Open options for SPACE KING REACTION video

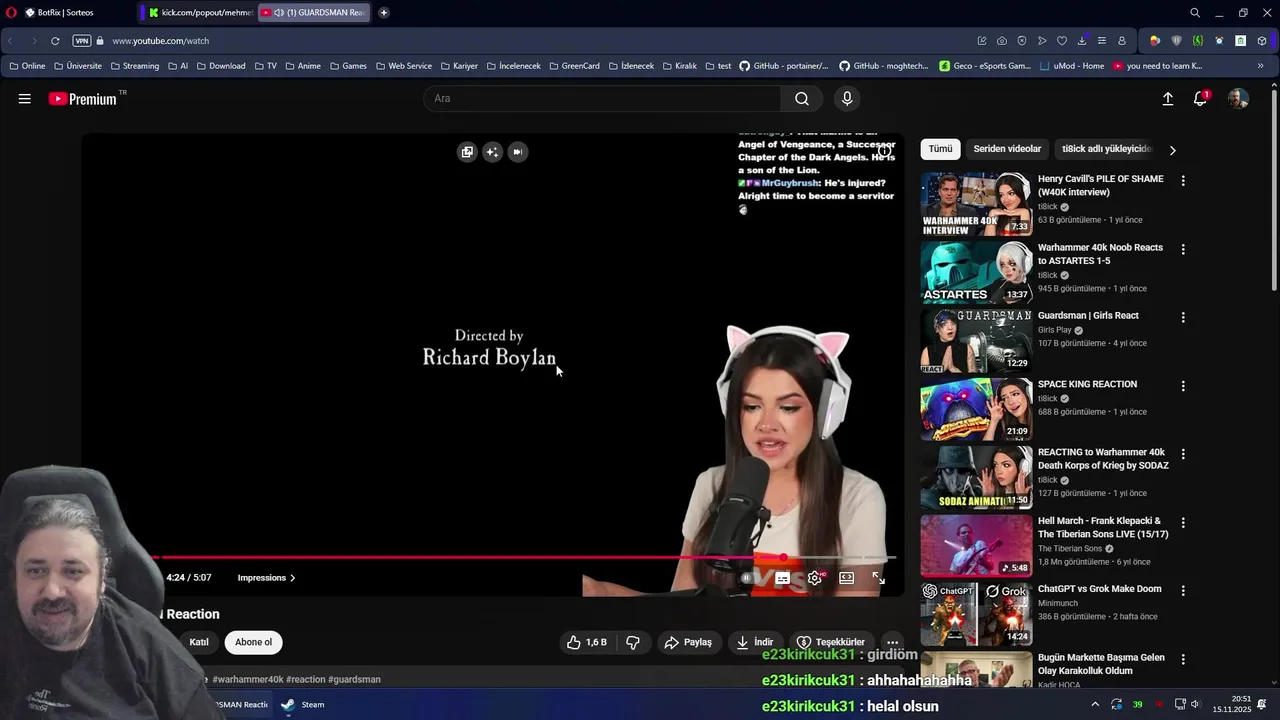click(1183, 386)
